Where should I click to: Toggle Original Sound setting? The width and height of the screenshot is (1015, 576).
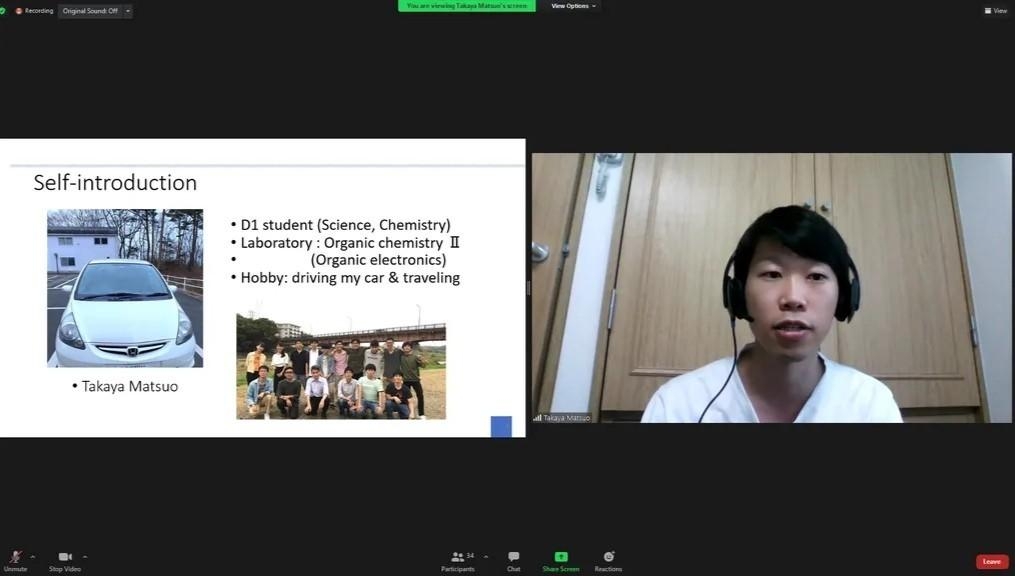[x=89, y=11]
